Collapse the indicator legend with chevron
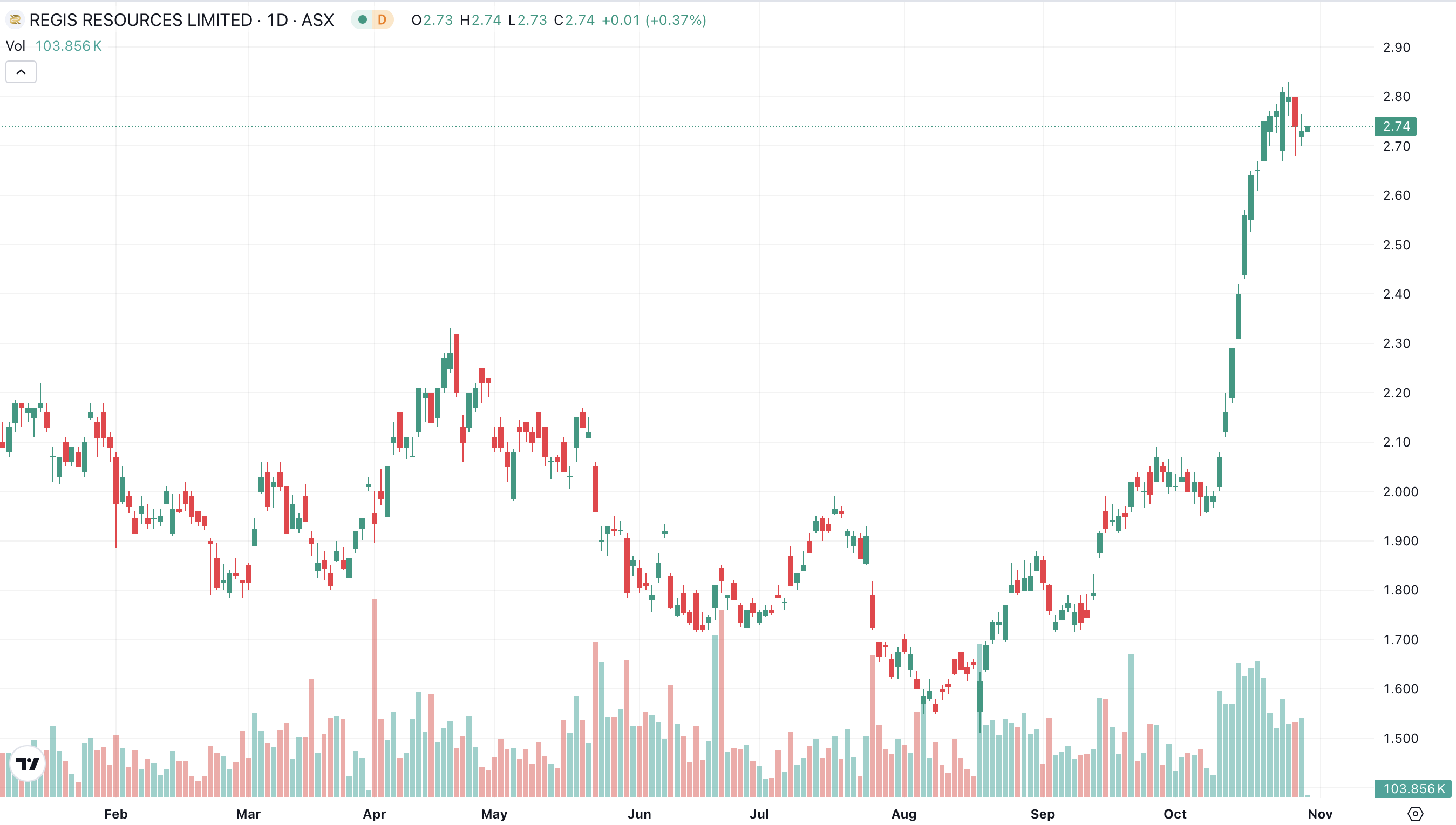This screenshot has width=1456, height=825. click(x=21, y=72)
